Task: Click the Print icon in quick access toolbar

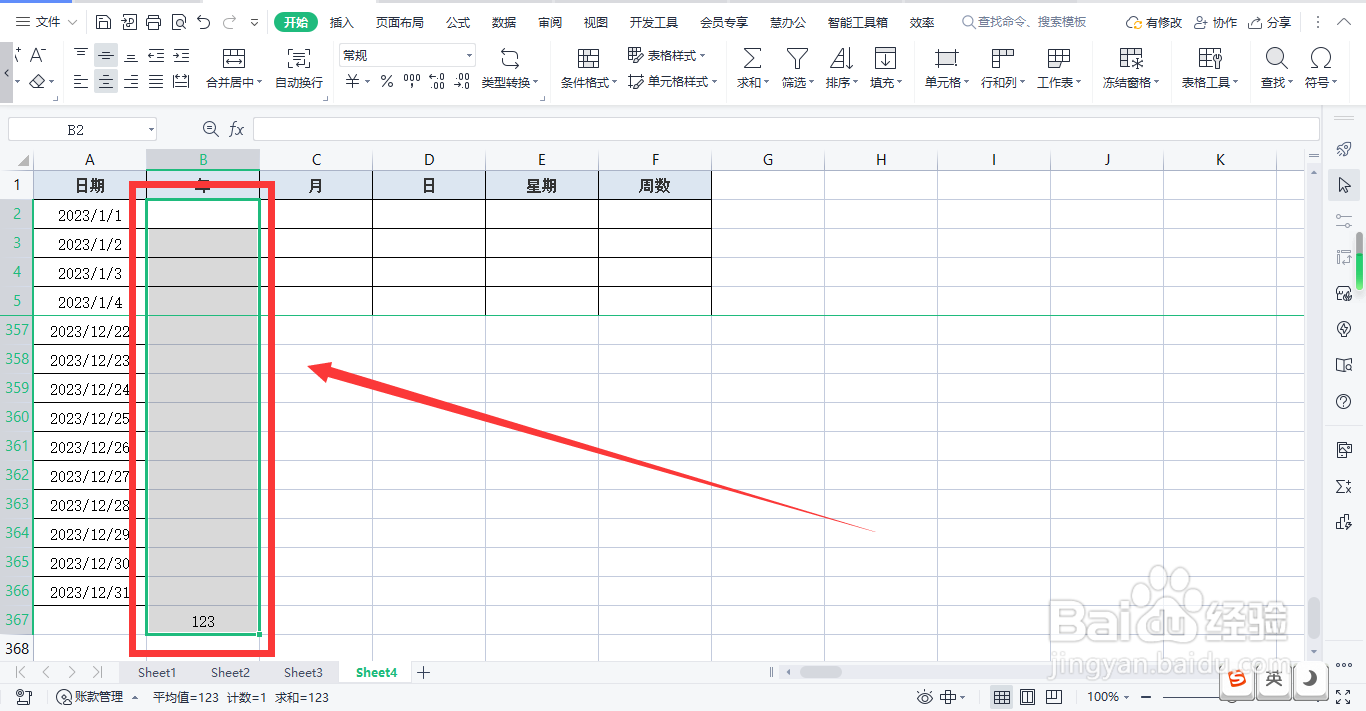Action: pos(153,22)
